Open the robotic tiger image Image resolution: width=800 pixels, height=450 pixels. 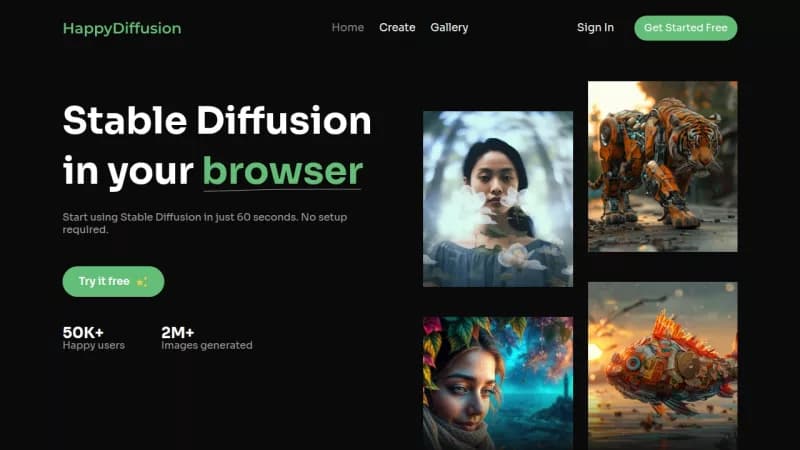[662, 166]
